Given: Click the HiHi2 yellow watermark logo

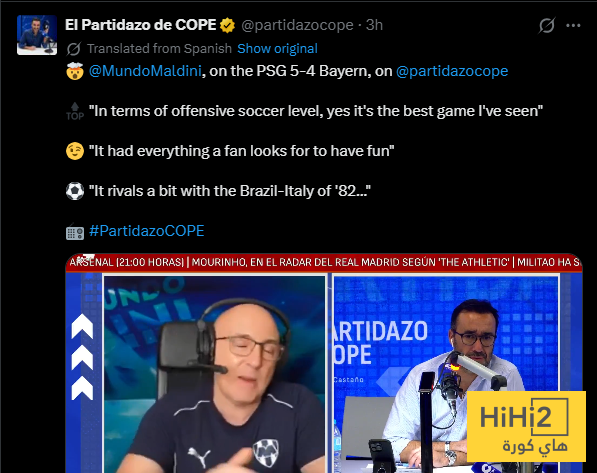Looking at the screenshot, I should coord(526,426).
